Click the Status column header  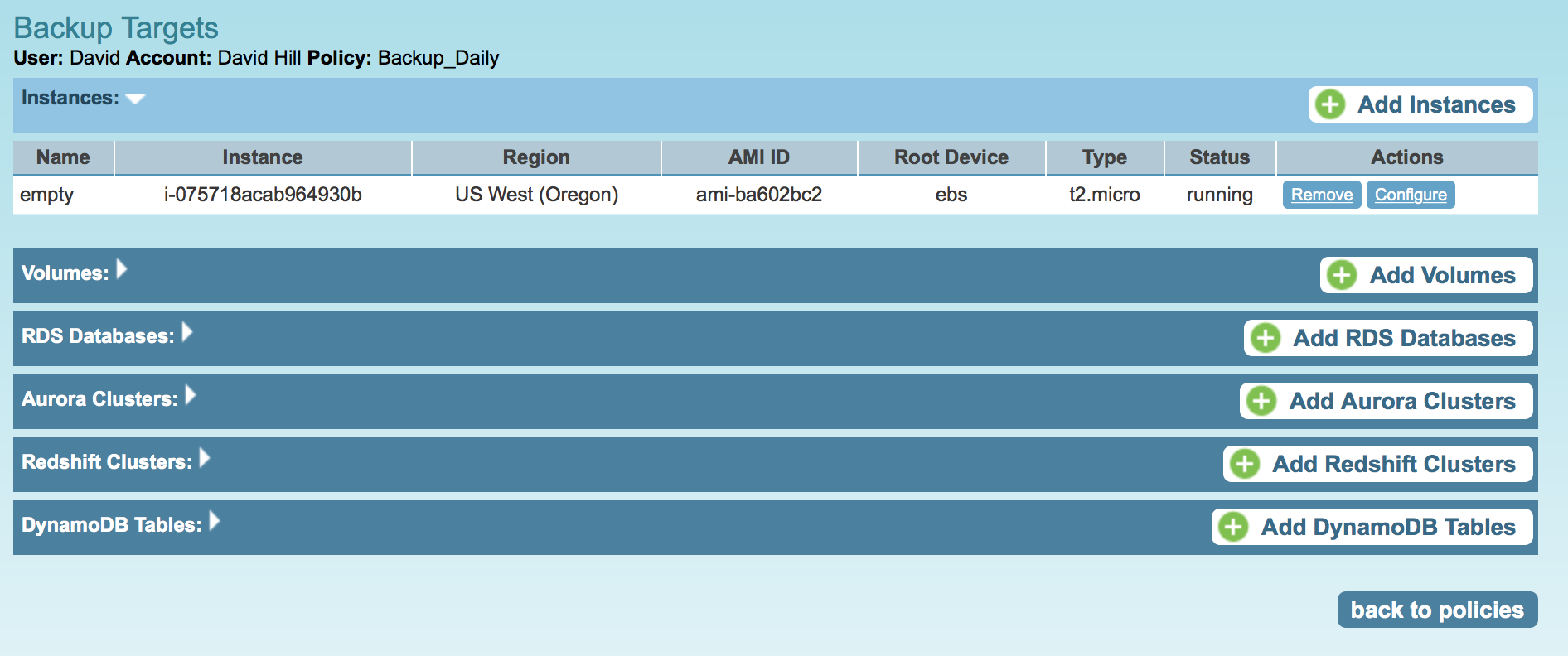(x=1220, y=157)
